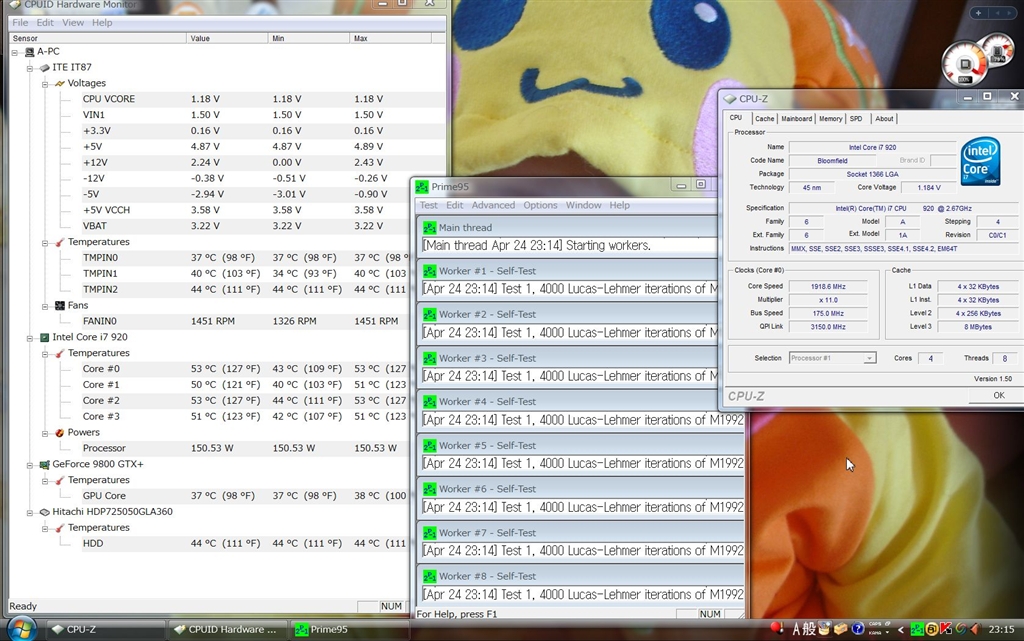Click Worker #7 Self-Test window icon
Screen dimensions: 1024x641
tap(429, 533)
